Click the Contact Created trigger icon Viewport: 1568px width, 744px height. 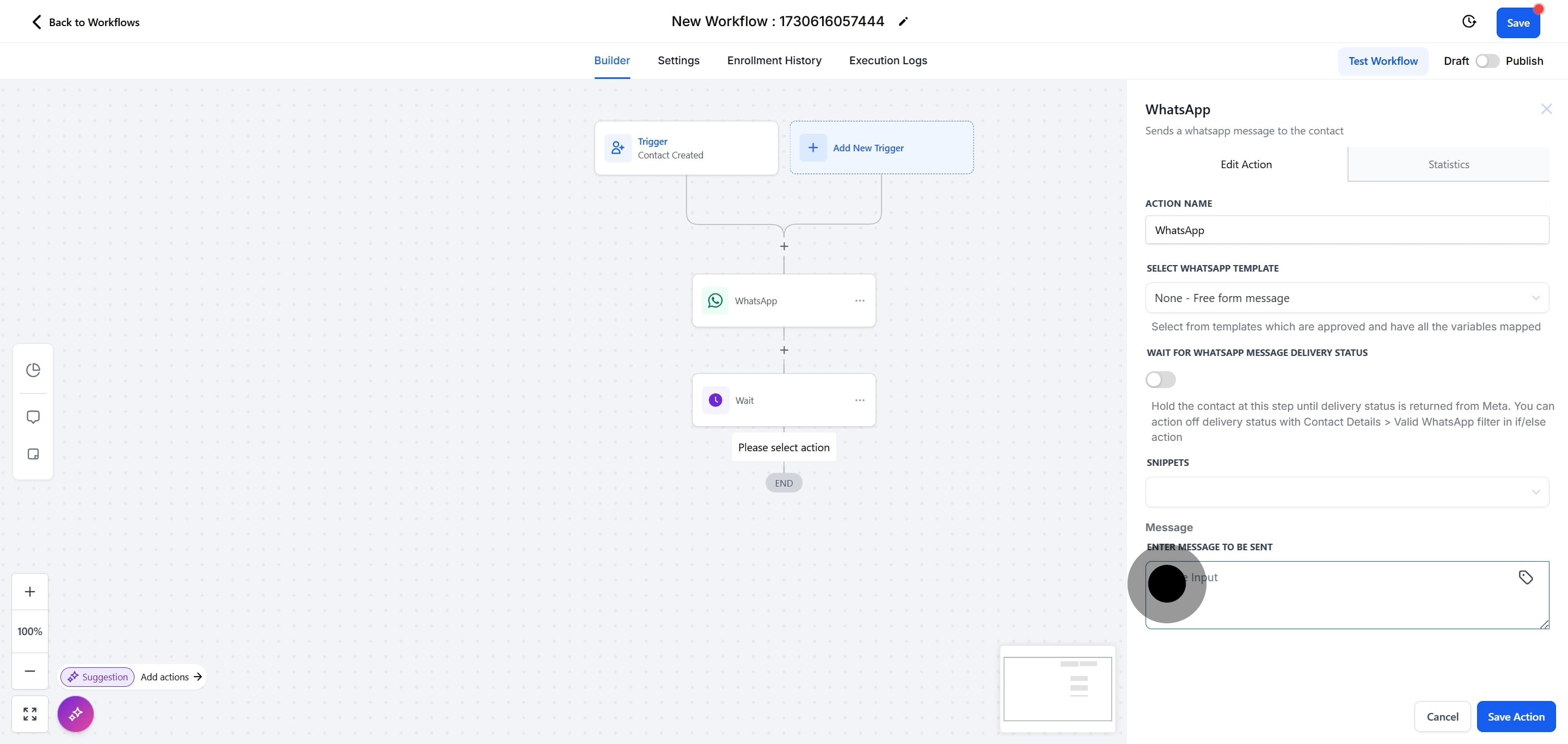pos(617,148)
